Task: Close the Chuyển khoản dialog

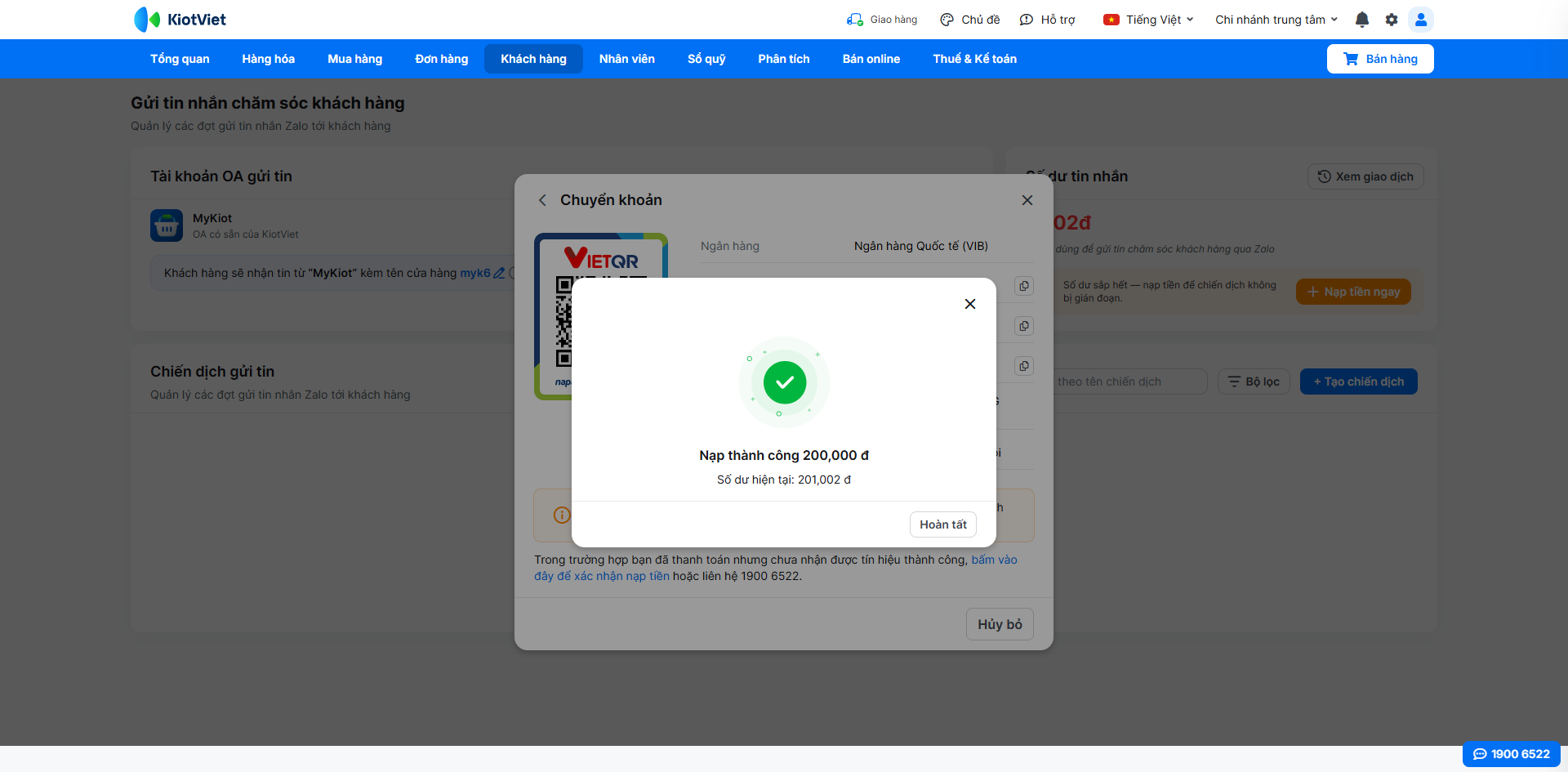Action: (x=1027, y=200)
